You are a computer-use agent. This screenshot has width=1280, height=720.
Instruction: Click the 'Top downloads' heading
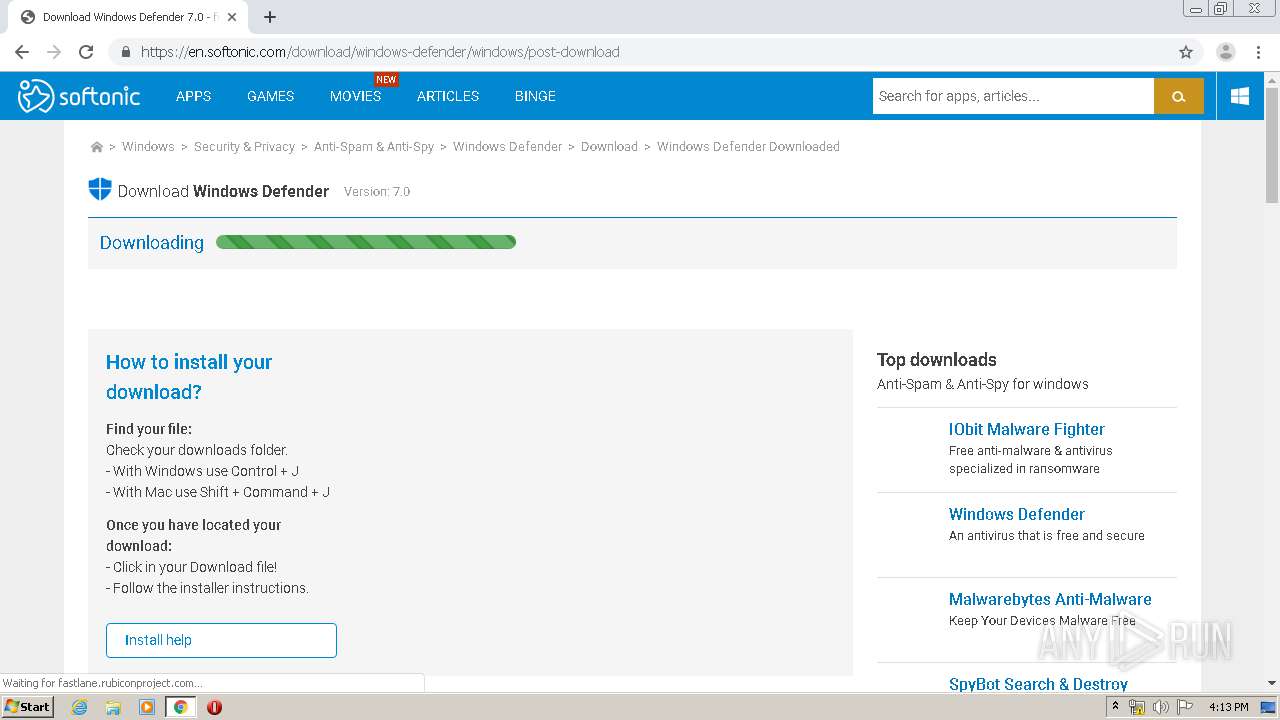pos(937,360)
